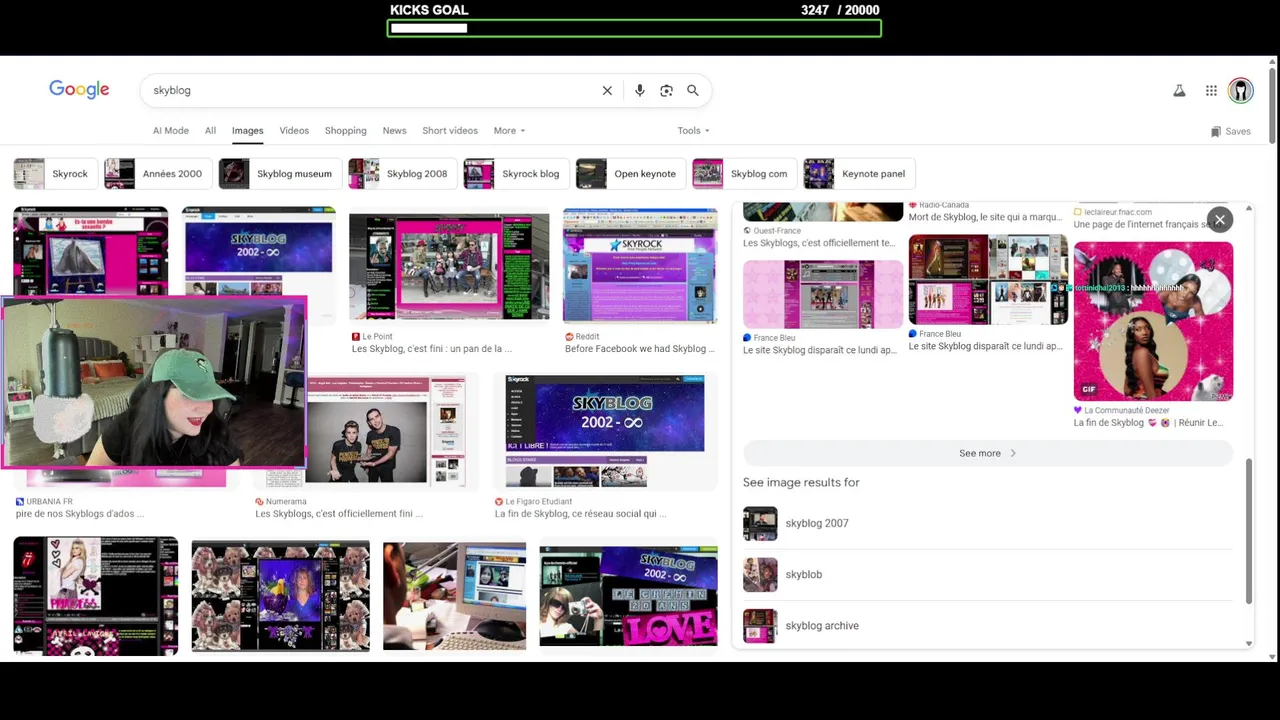Open Numerama 'Les Skyblogs, c'est officiellement fini' link
The height and width of the screenshot is (720, 1280).
tap(339, 514)
